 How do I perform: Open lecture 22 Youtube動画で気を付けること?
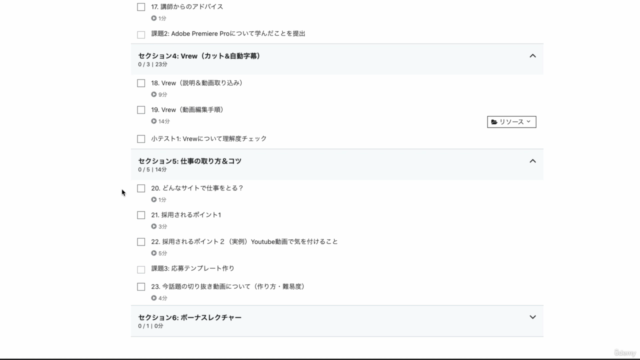pyautogui.click(x=244, y=242)
